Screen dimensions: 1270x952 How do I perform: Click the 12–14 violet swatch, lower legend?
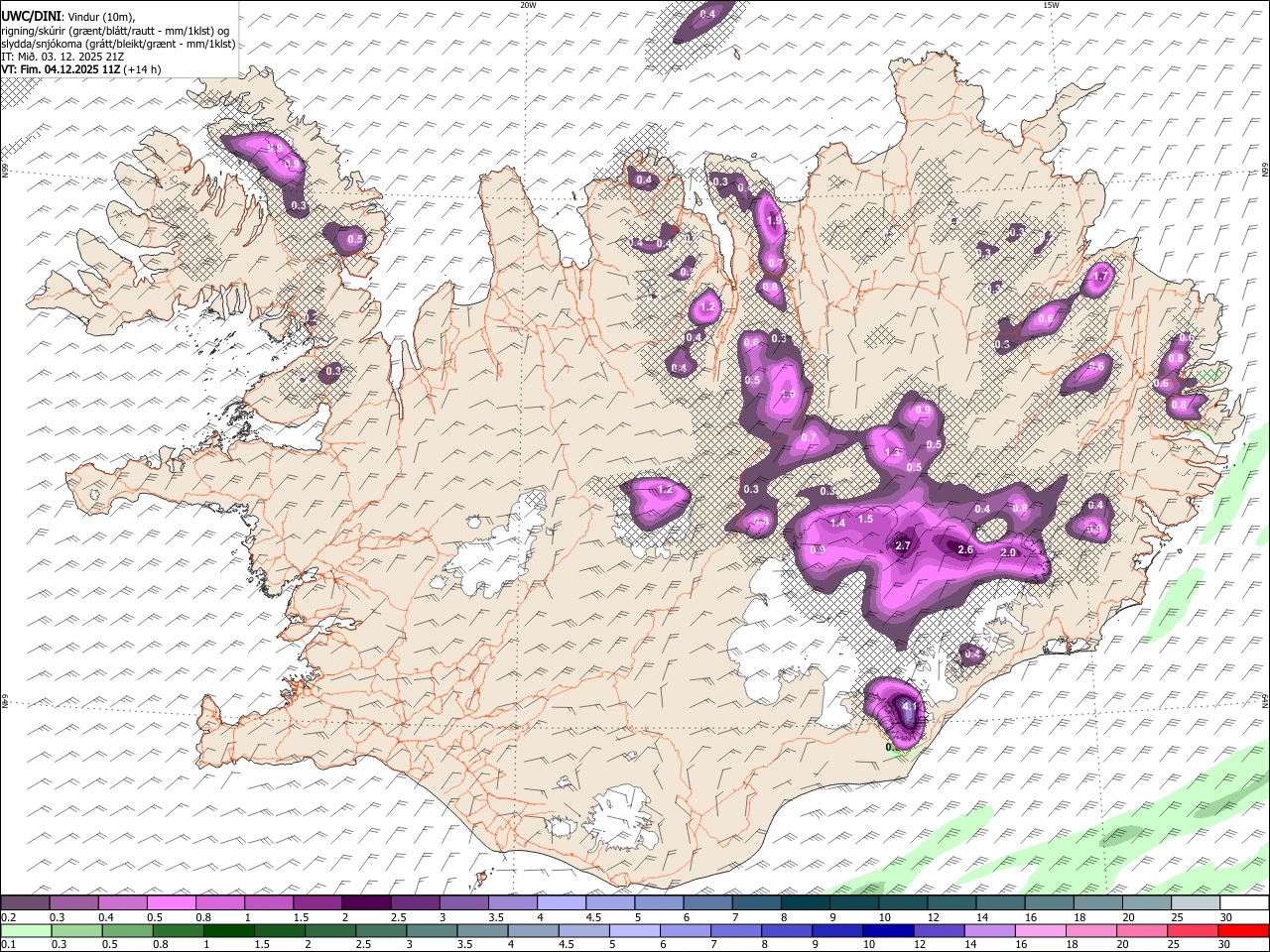(x=939, y=930)
